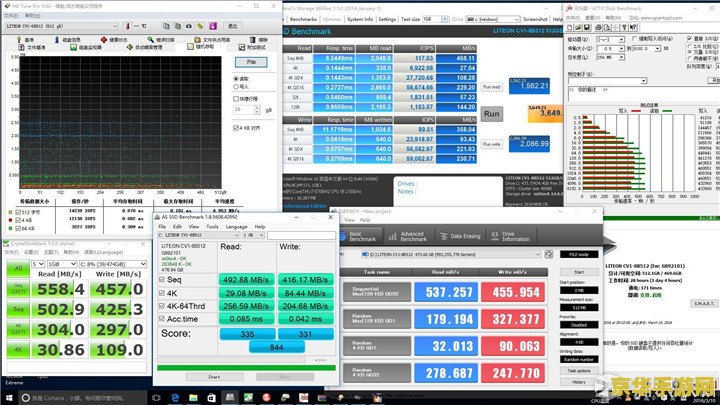Viewport: 720px width, 405px height.
Task: Click the context help arrow icon in ATTO toolbar
Action: (633, 28)
